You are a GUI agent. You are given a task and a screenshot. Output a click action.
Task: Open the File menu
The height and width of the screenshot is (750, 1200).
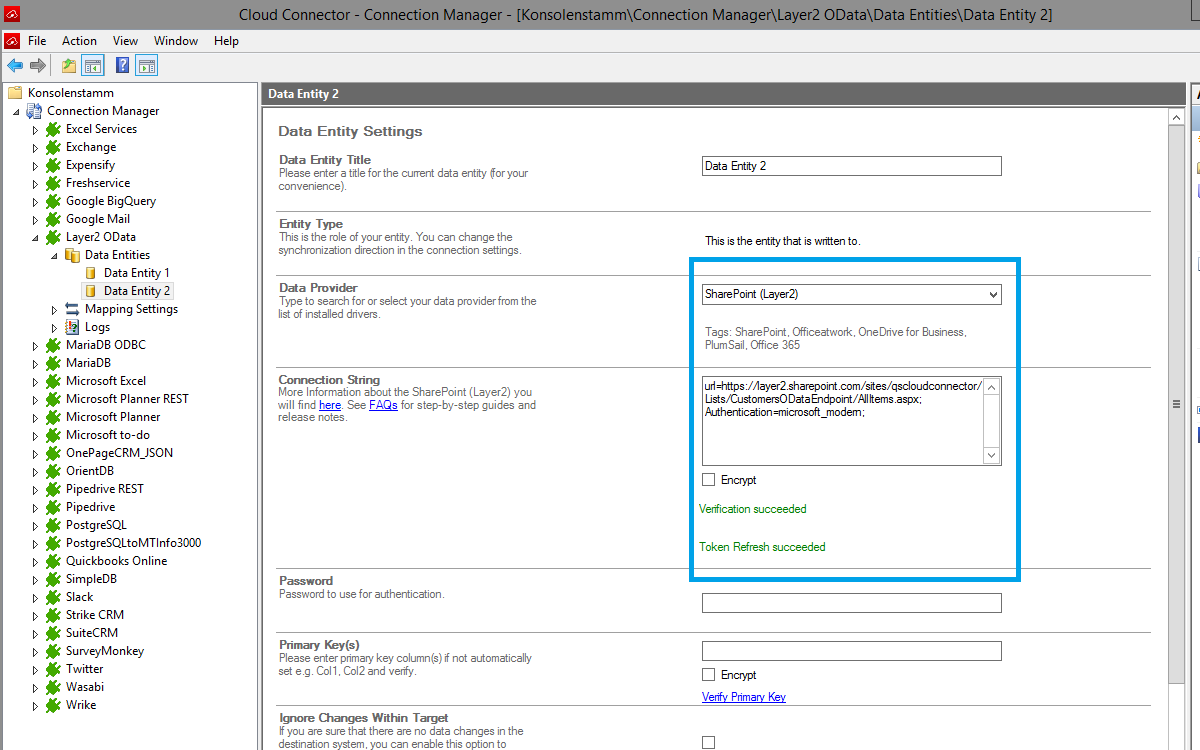[x=37, y=41]
